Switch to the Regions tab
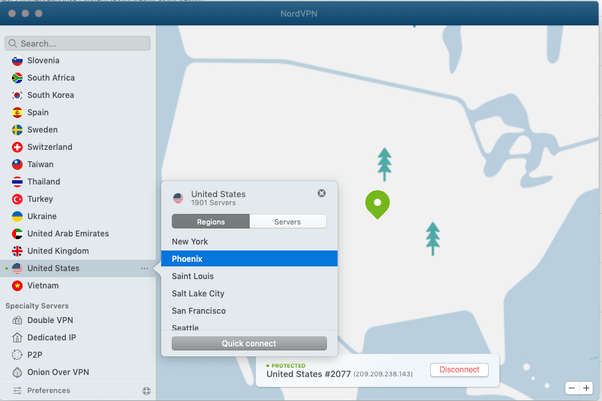 coord(211,222)
